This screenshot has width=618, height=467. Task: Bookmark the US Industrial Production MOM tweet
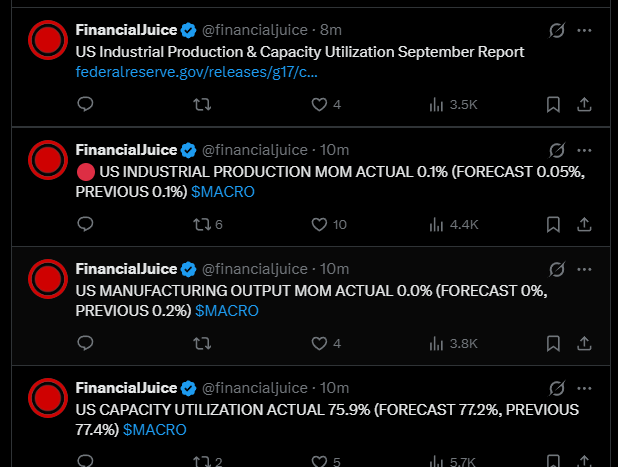553,224
